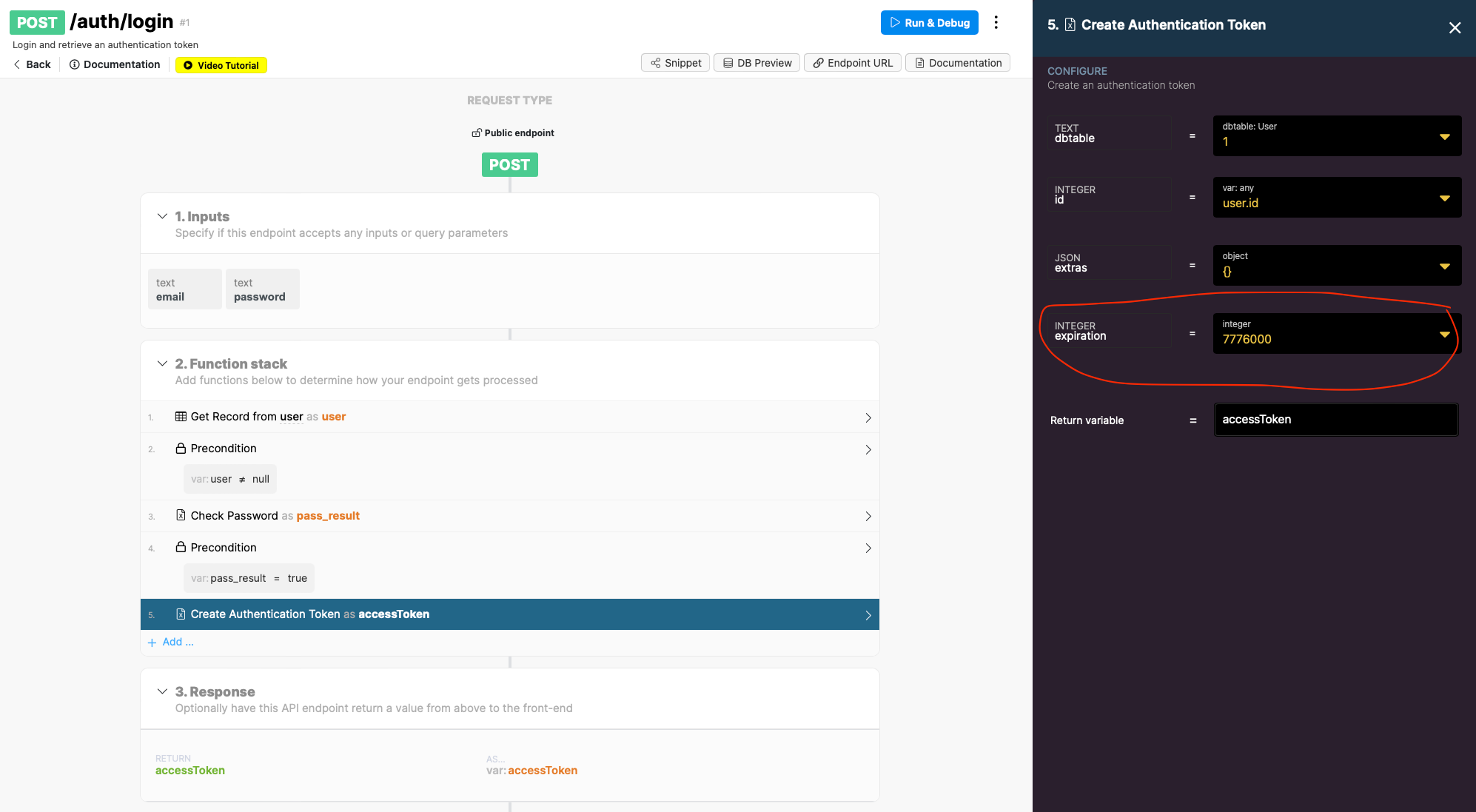The width and height of the screenshot is (1476, 812).
Task: Open the Documentation toolbar button
Action: click(958, 63)
